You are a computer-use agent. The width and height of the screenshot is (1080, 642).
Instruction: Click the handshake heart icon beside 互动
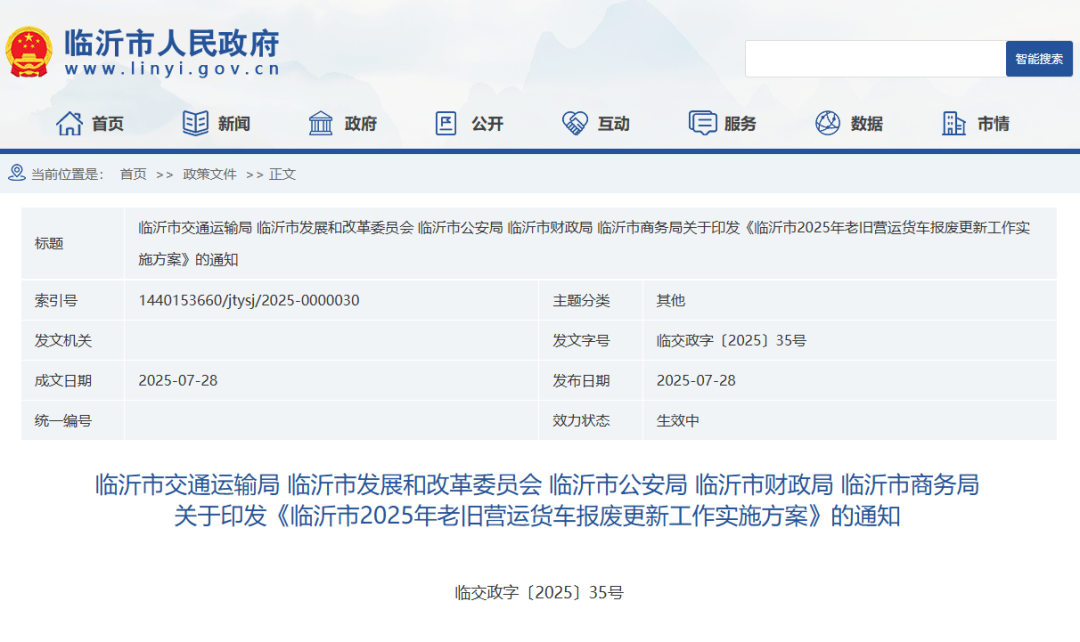(574, 123)
